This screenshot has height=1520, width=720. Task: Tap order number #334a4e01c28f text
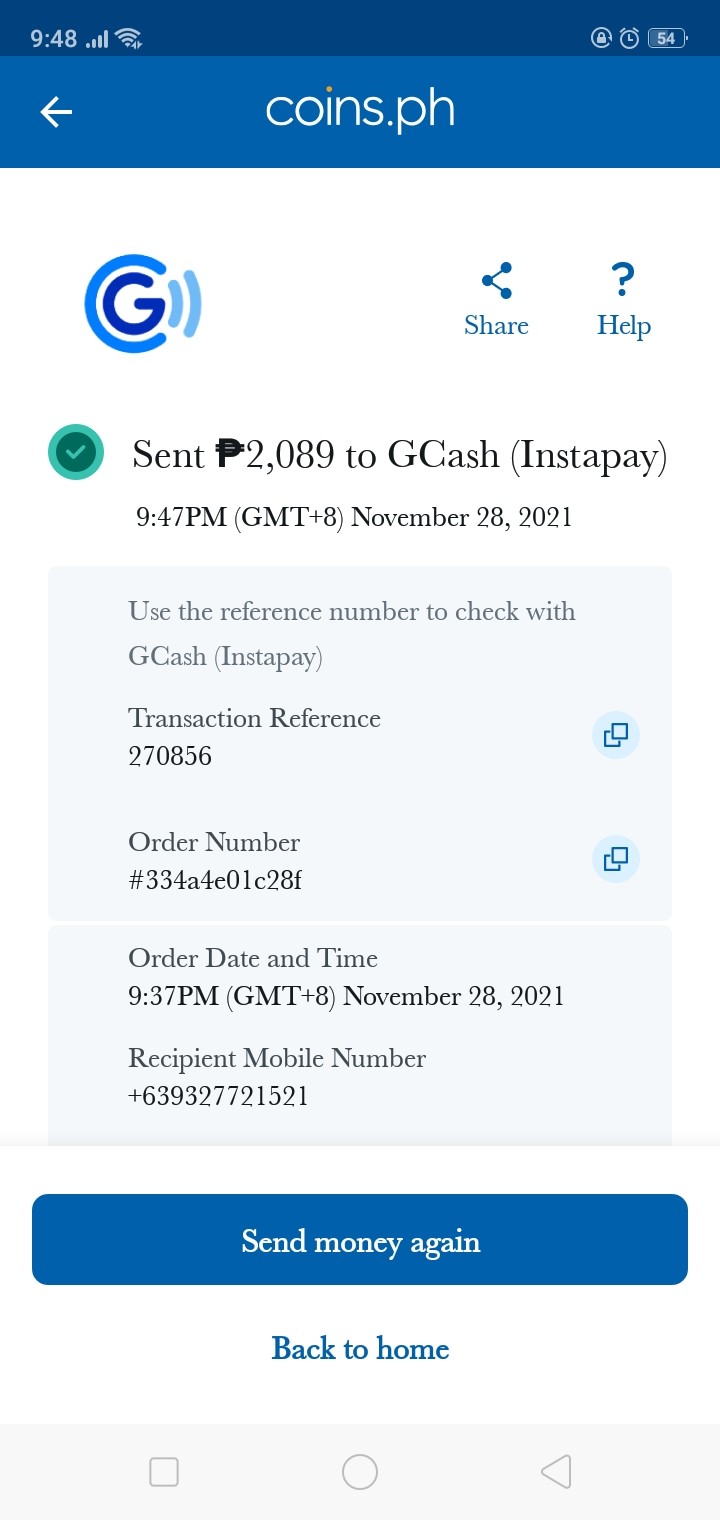pos(215,880)
